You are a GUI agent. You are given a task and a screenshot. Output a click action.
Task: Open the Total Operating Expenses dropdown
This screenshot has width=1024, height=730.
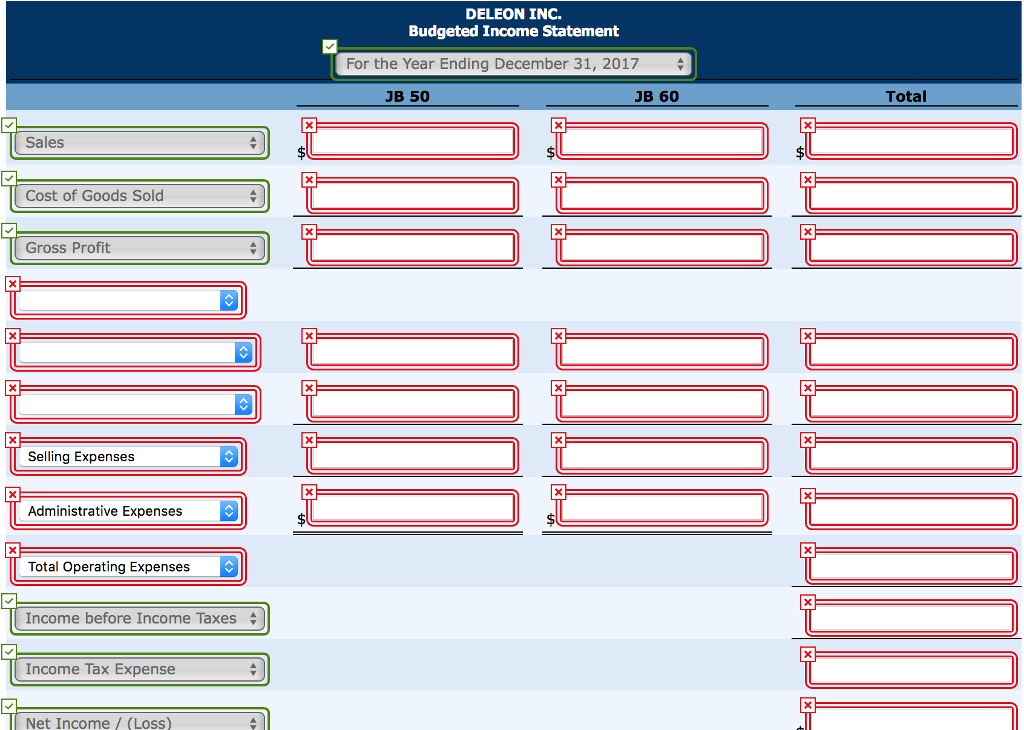[x=128, y=567]
